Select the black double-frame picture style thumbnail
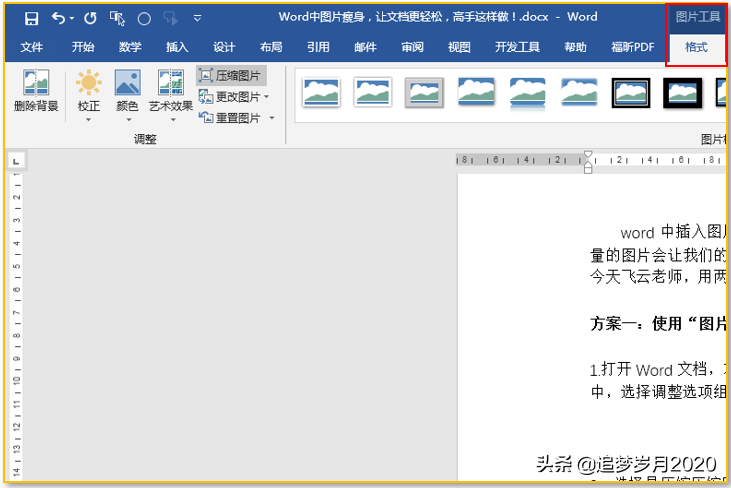Image resolution: width=731 pixels, height=488 pixels. [x=631, y=93]
